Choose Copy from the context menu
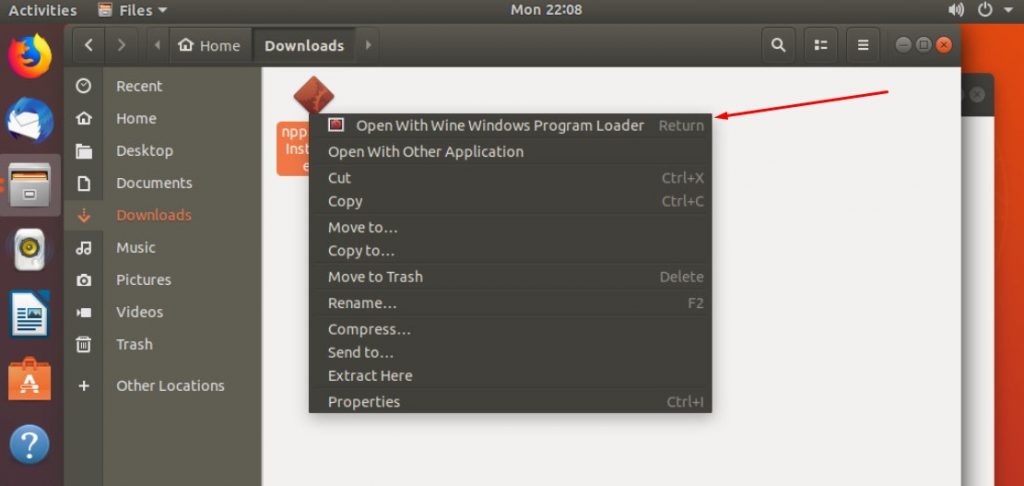Viewport: 1024px width, 486px height. click(510, 201)
